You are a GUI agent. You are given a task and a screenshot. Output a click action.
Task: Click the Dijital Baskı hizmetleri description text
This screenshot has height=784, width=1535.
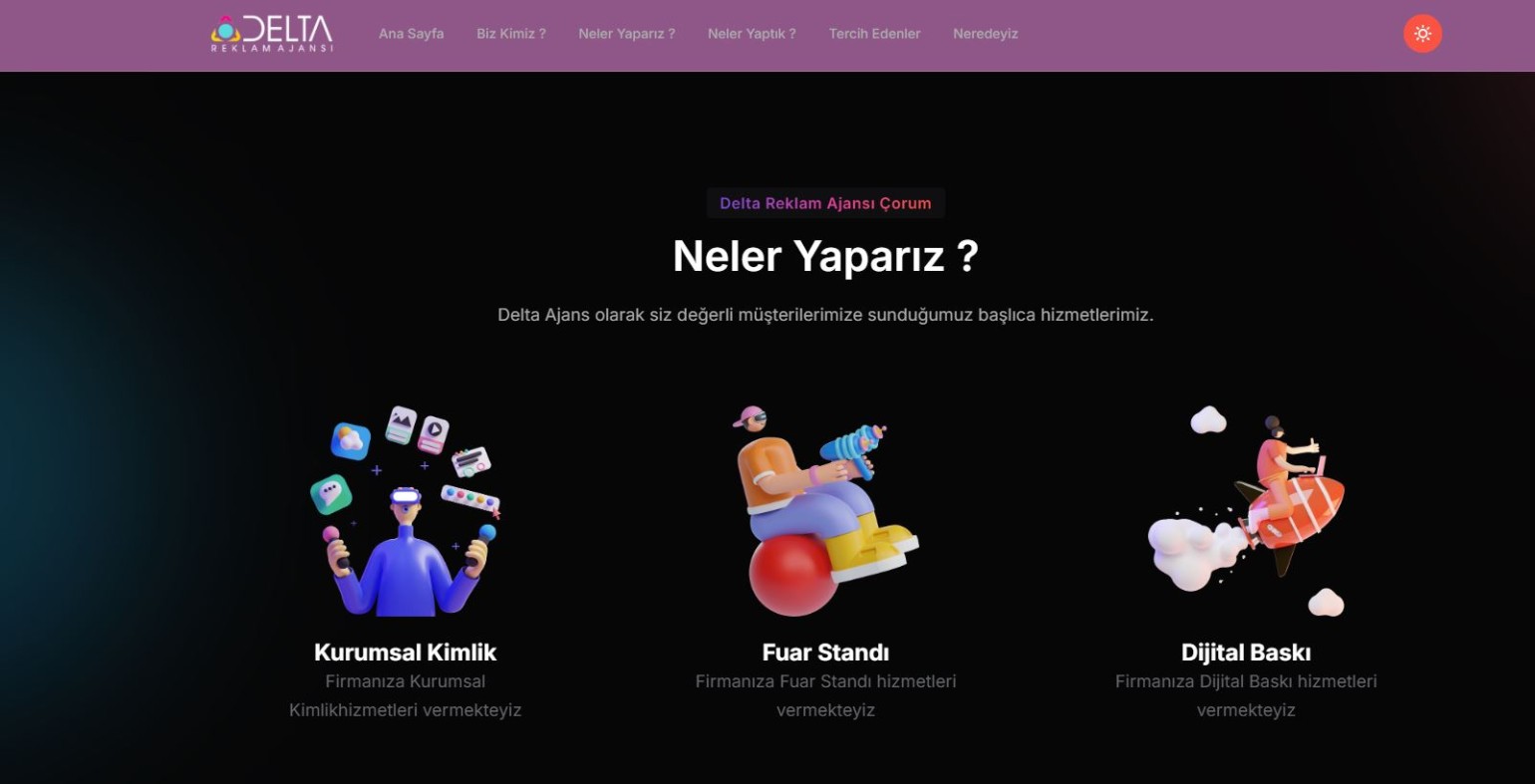point(1246,695)
